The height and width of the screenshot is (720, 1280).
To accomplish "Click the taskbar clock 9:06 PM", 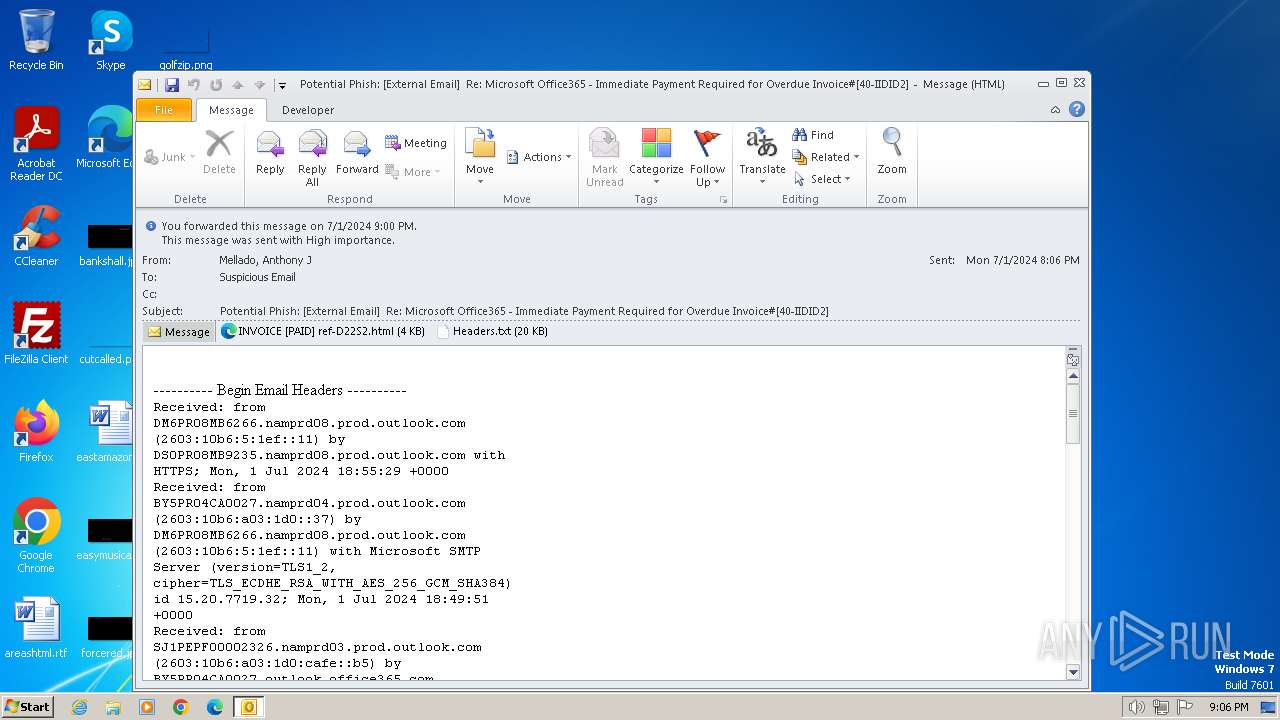I will (x=1228, y=707).
